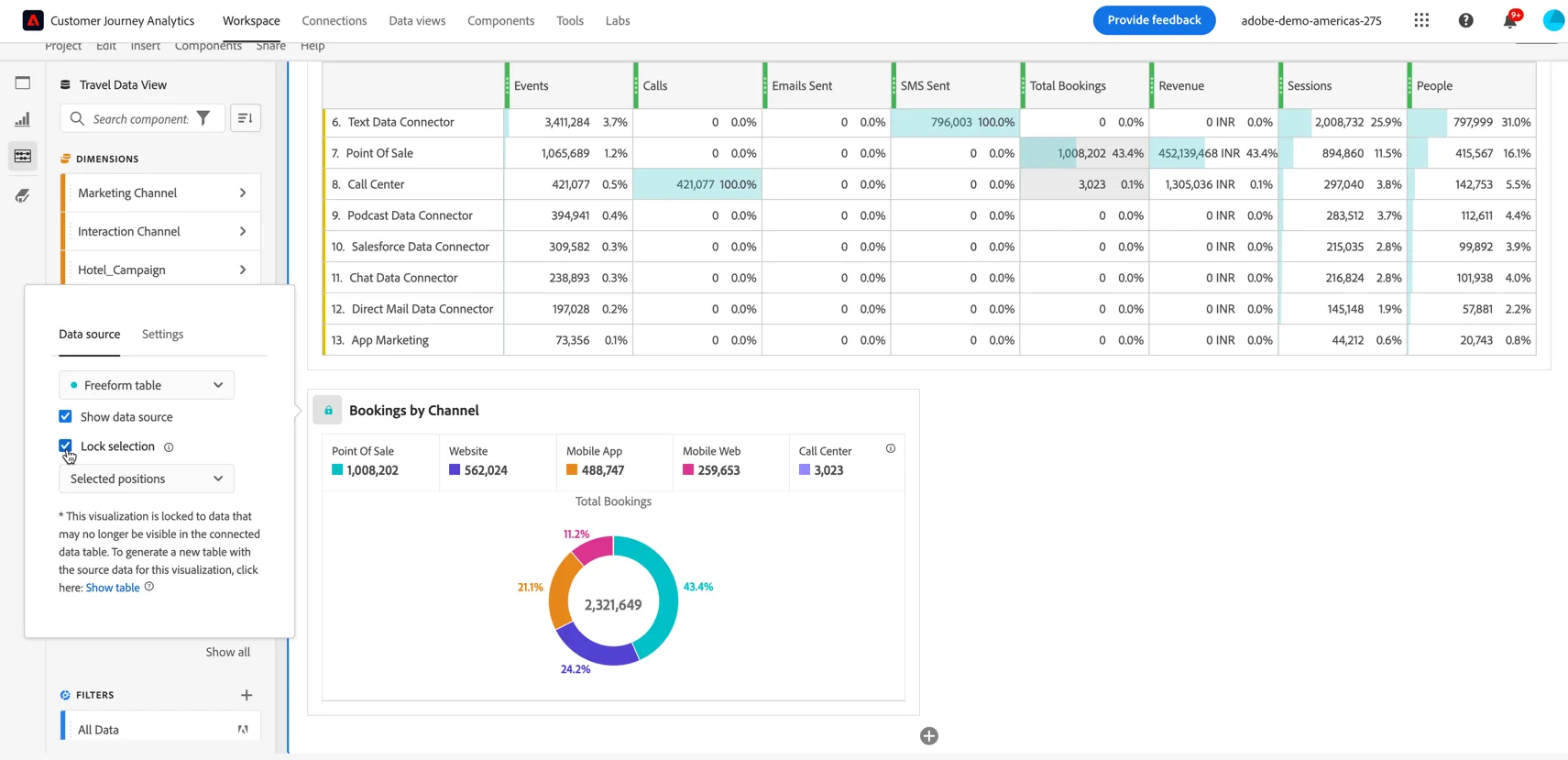Open the Connections menu item

334,20
